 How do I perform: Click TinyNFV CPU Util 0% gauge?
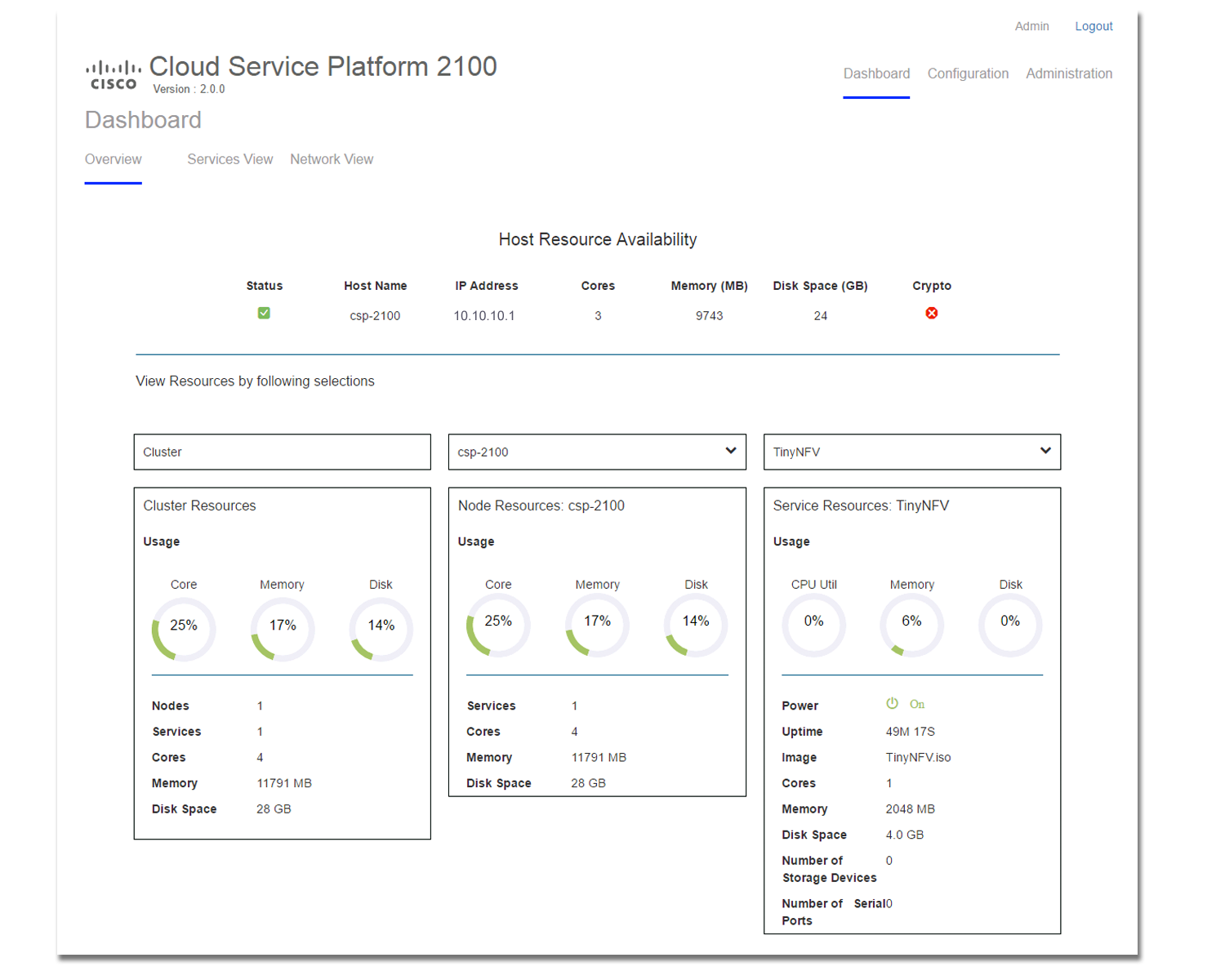813,626
